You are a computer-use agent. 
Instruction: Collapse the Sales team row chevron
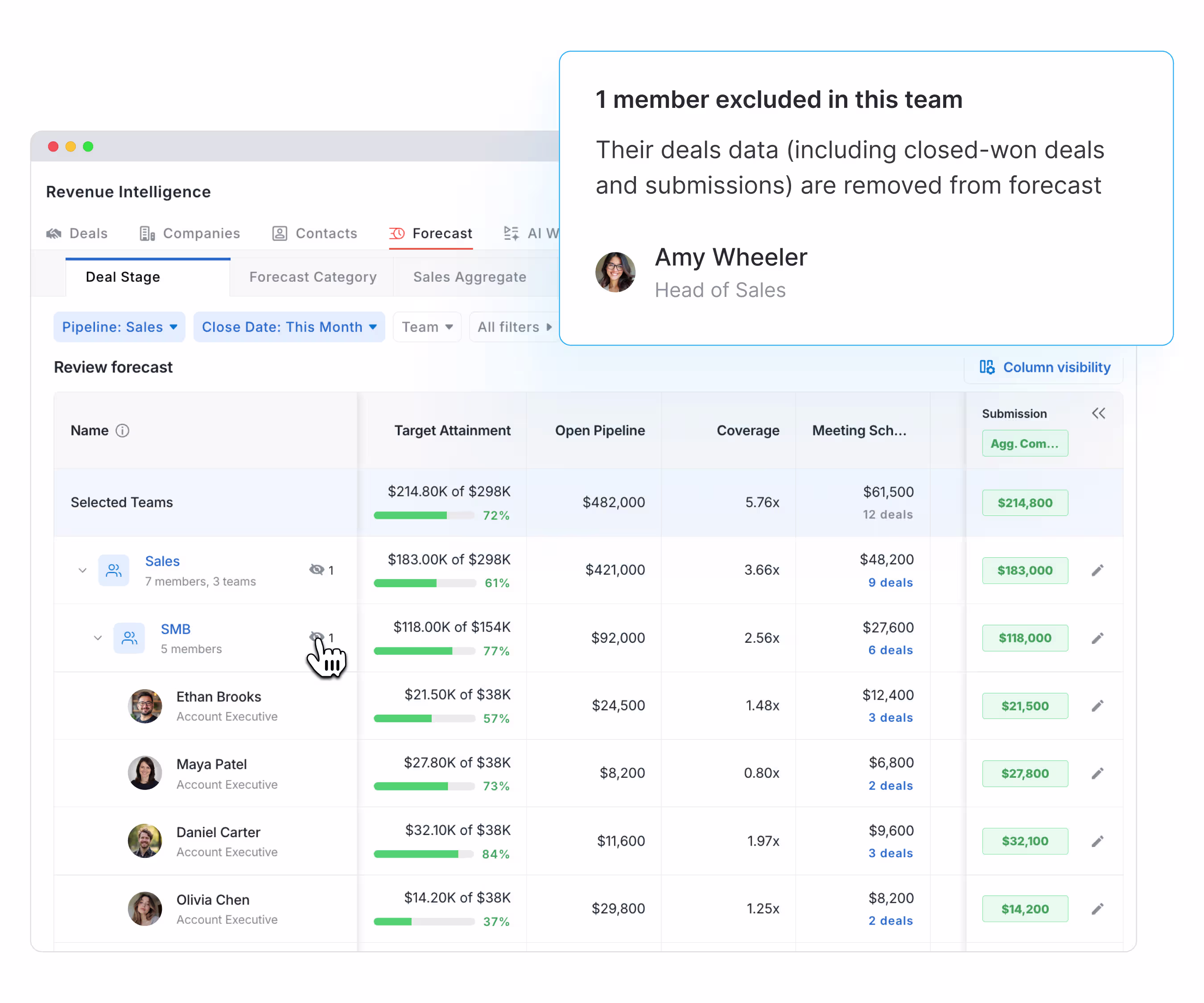pyautogui.click(x=82, y=570)
